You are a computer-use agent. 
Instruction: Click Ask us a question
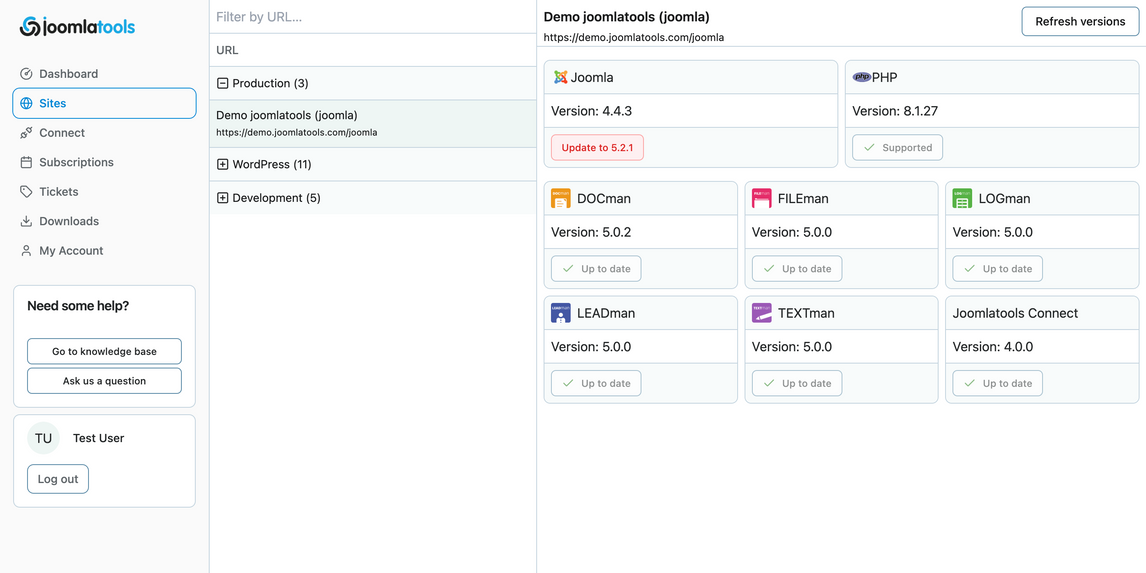(105, 381)
